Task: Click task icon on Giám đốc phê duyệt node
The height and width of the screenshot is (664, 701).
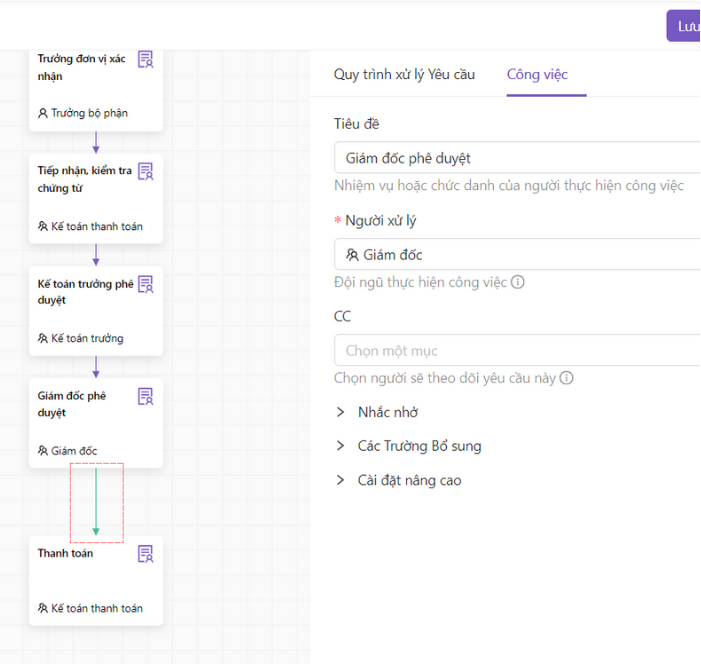Action: coord(146,397)
